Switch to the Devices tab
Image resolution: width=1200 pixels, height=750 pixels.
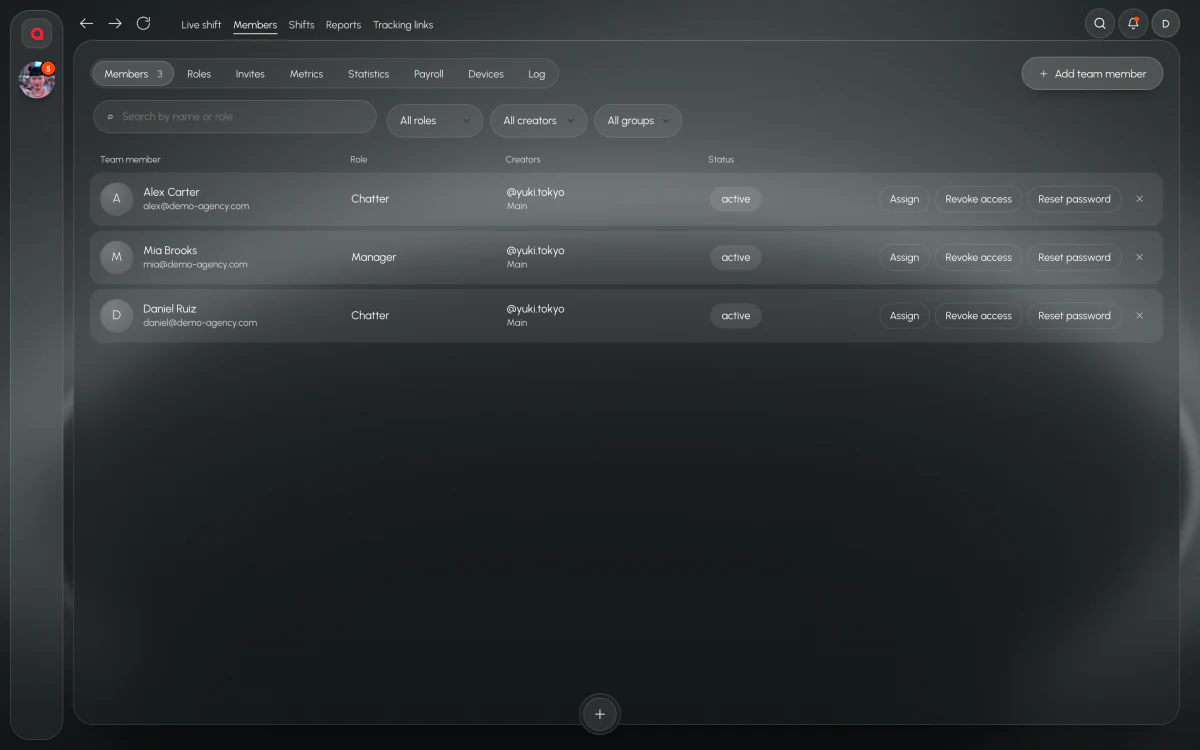(486, 74)
